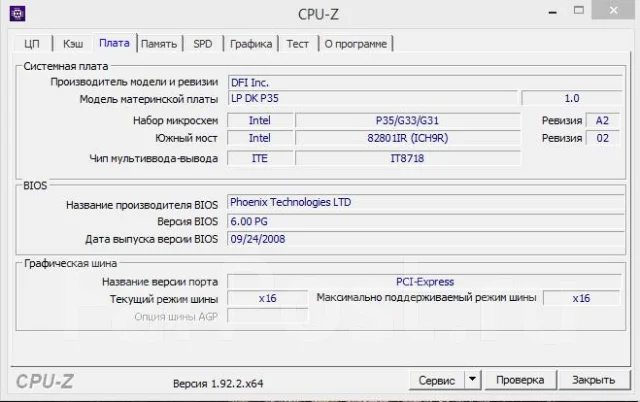Switch to the Кэш tab
The width and height of the screenshot is (640, 402).
(x=73, y=44)
